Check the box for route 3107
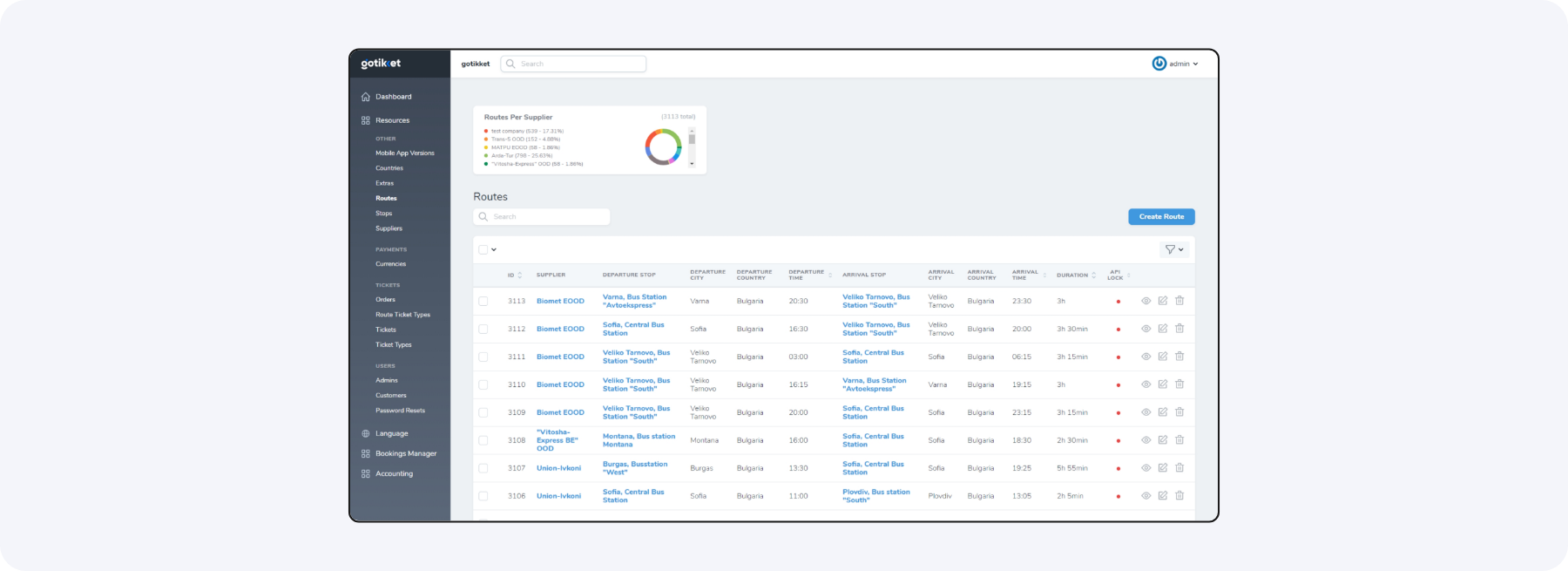Image resolution: width=1568 pixels, height=571 pixels. pyautogui.click(x=483, y=468)
